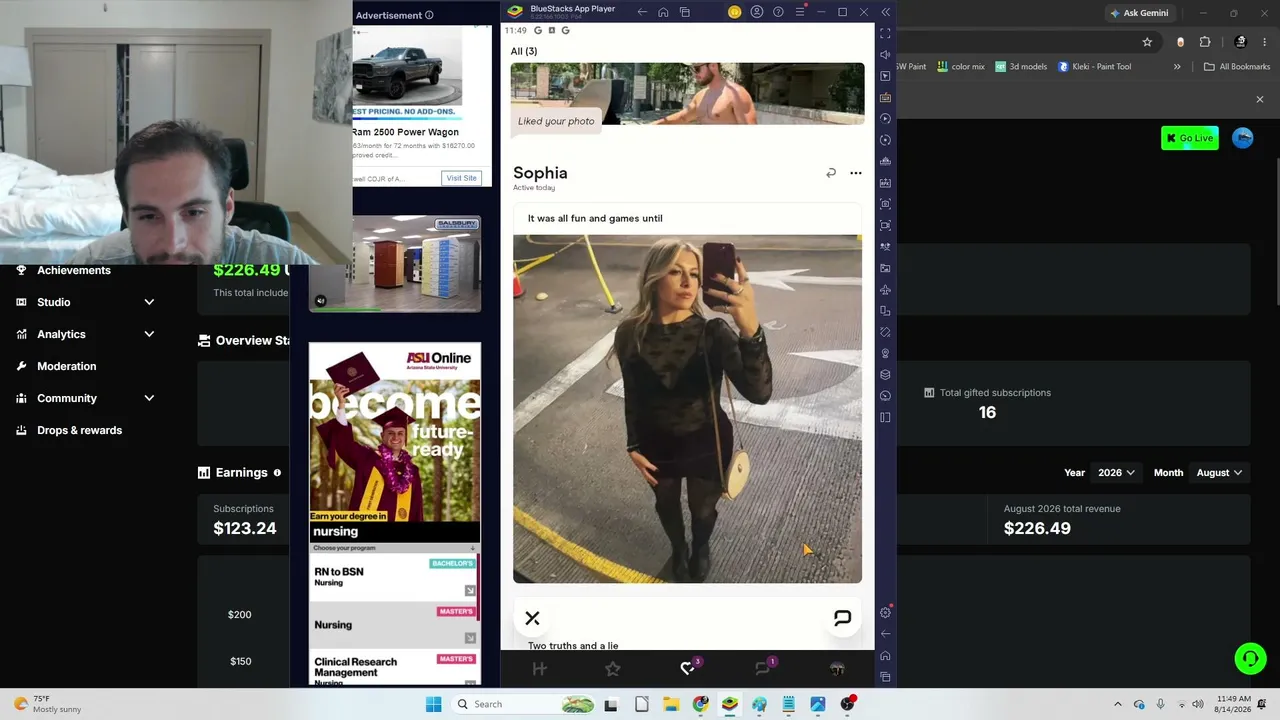Viewport: 1280px width, 720px height.
Task: Click 'All (3)' heading in likes list
Action: click(524, 51)
